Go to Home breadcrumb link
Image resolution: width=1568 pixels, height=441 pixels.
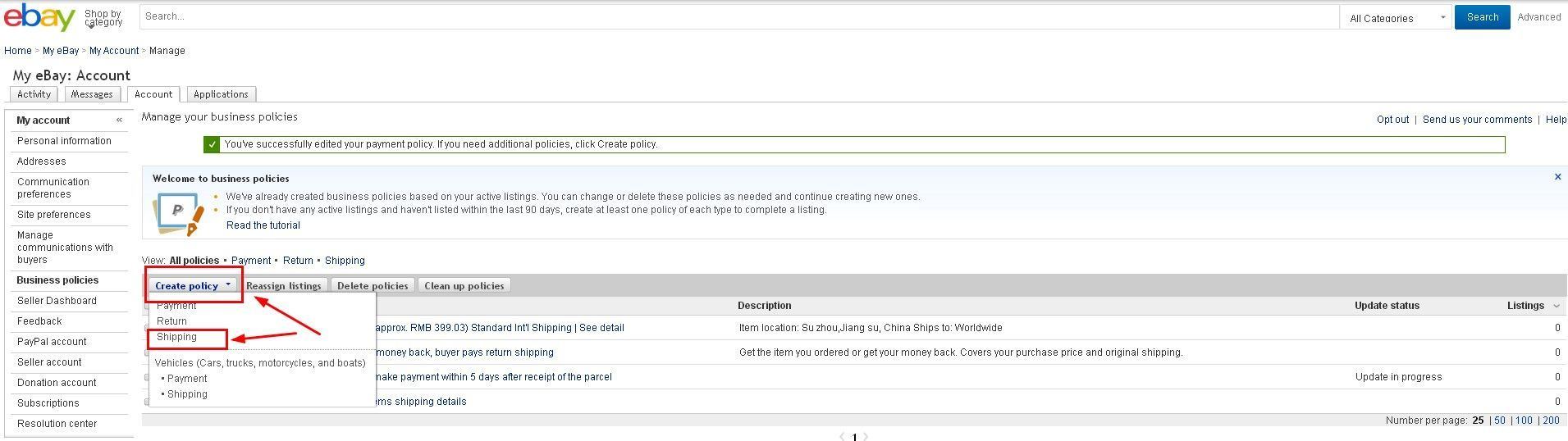click(18, 51)
